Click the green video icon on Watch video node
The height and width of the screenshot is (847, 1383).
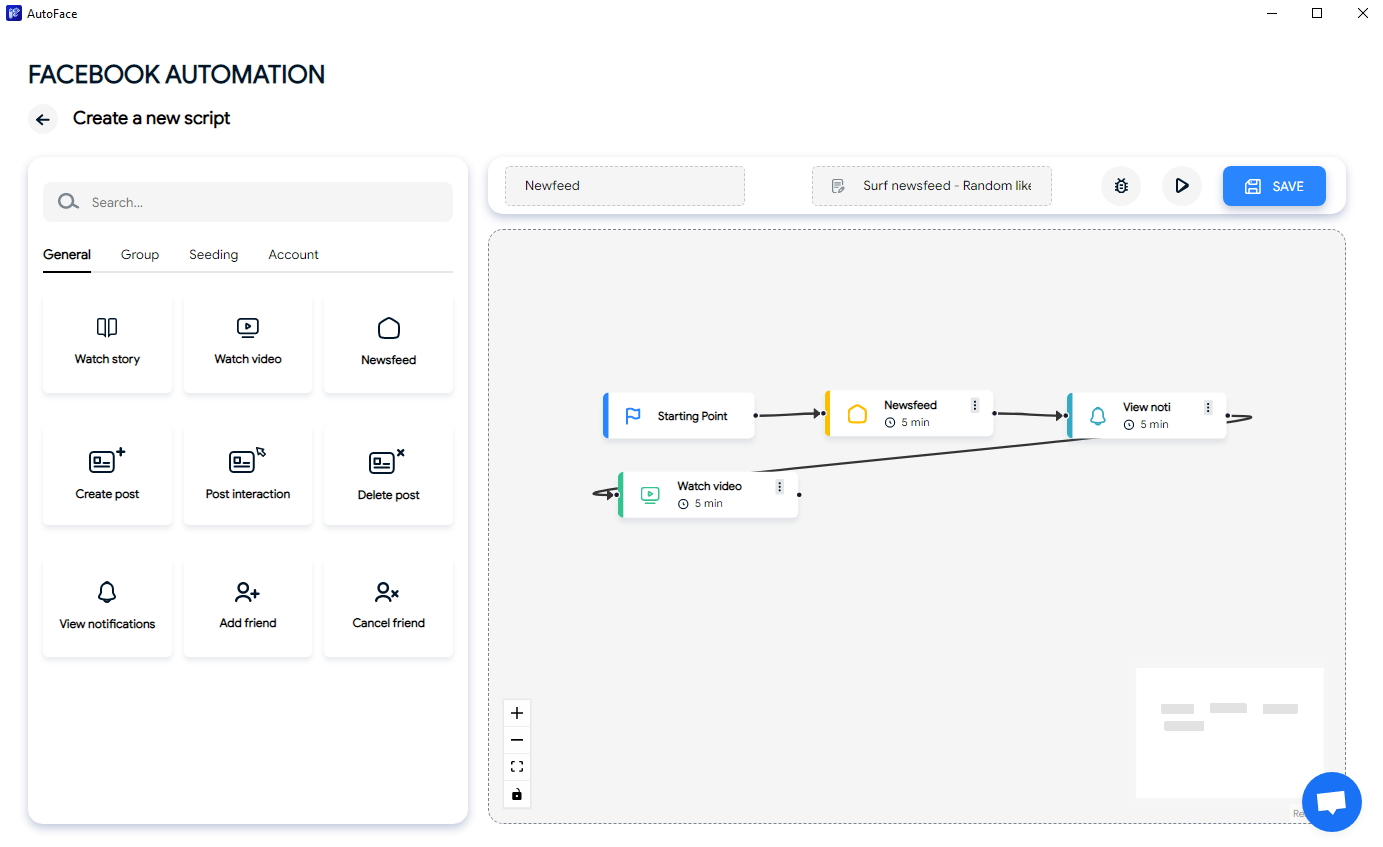point(650,495)
